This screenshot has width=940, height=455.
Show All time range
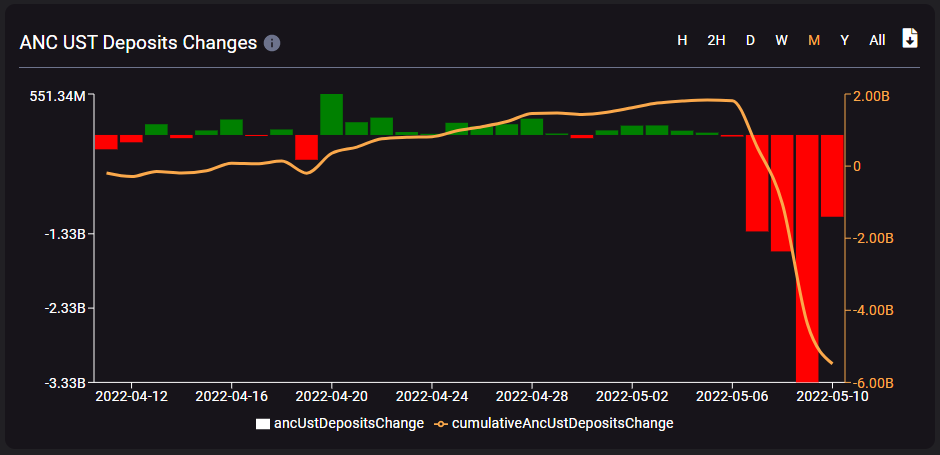(x=877, y=40)
